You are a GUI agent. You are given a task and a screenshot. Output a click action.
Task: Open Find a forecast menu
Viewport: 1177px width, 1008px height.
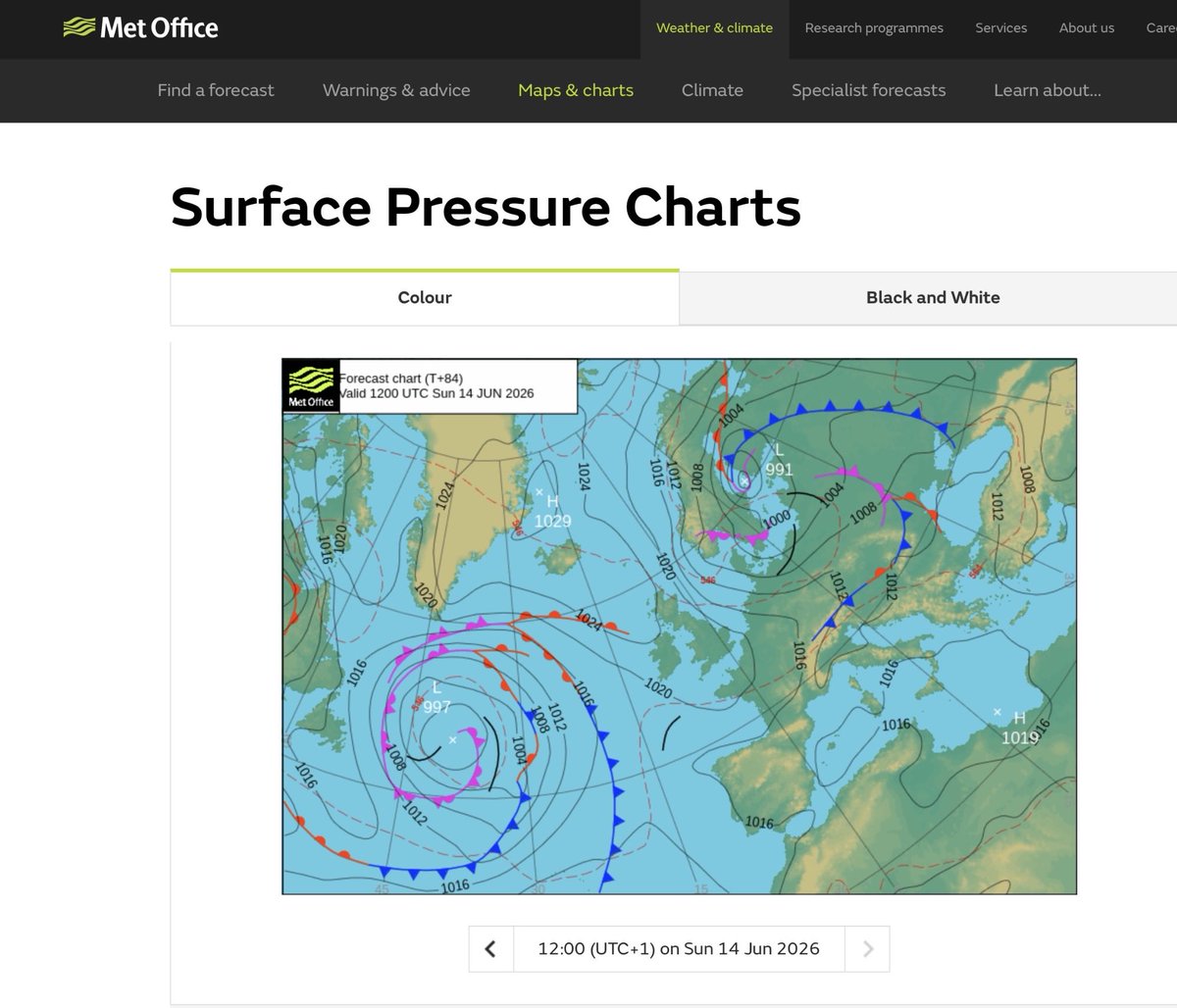[216, 90]
